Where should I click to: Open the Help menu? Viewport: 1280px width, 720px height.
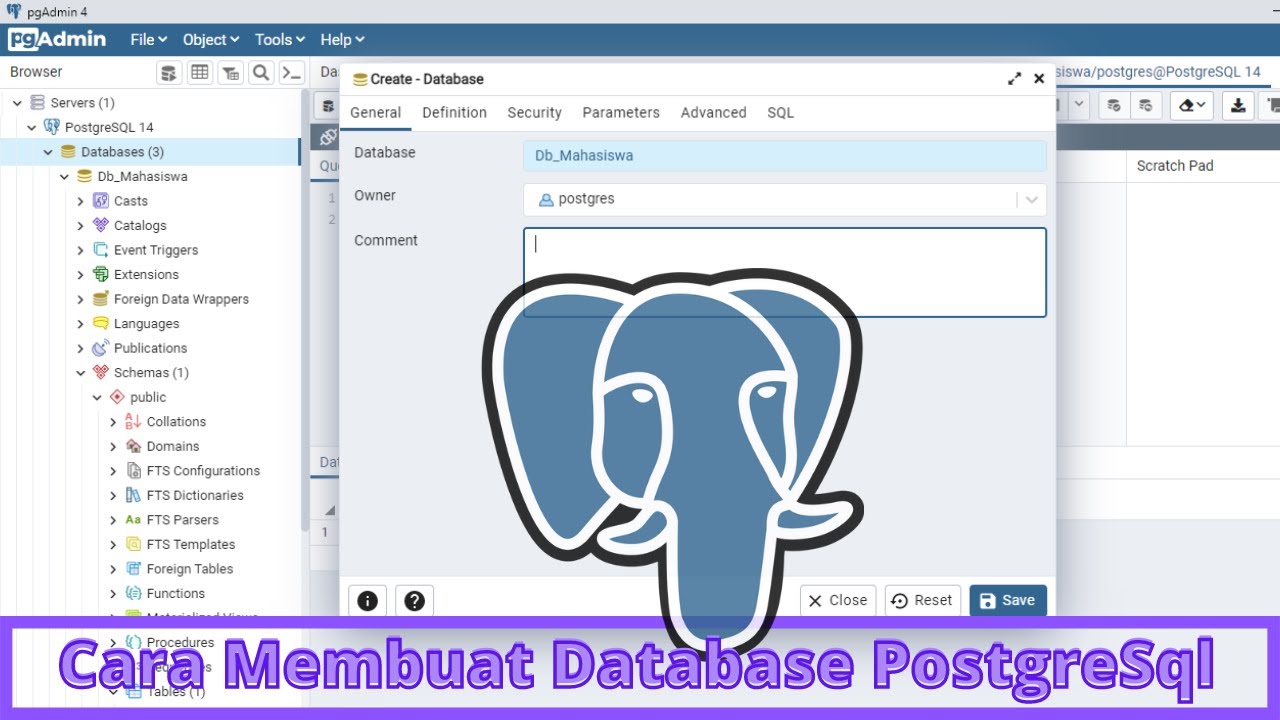342,39
